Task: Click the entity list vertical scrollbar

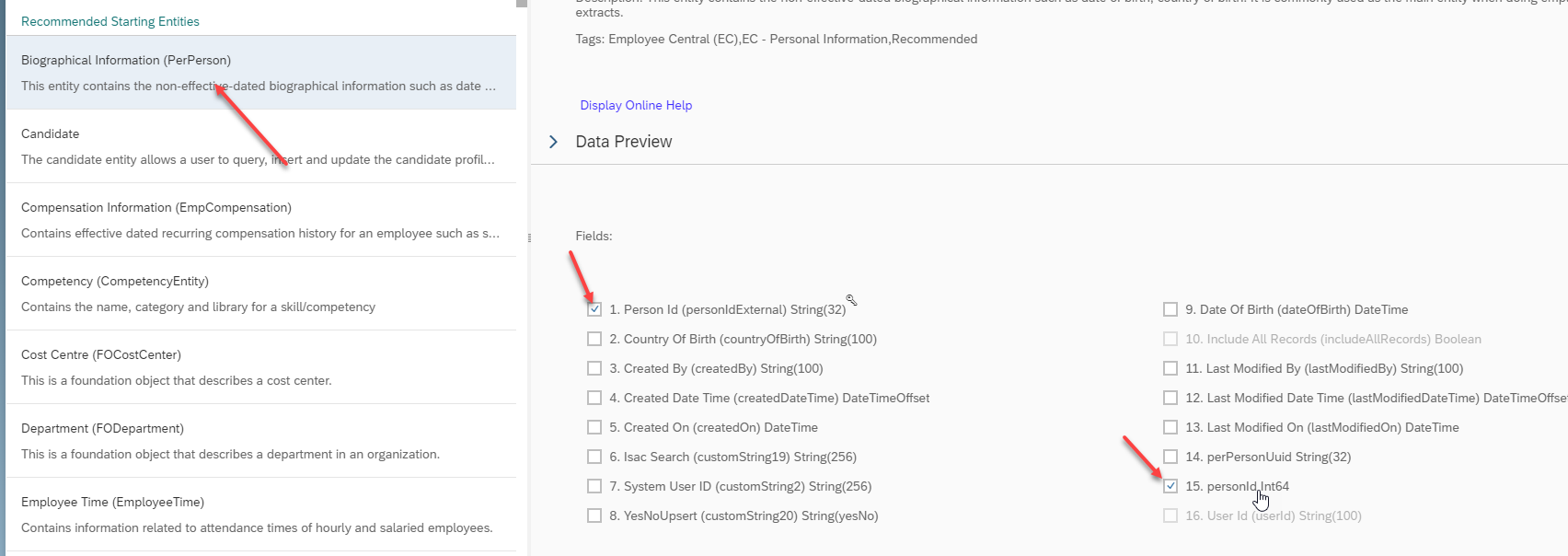Action: (x=522, y=278)
